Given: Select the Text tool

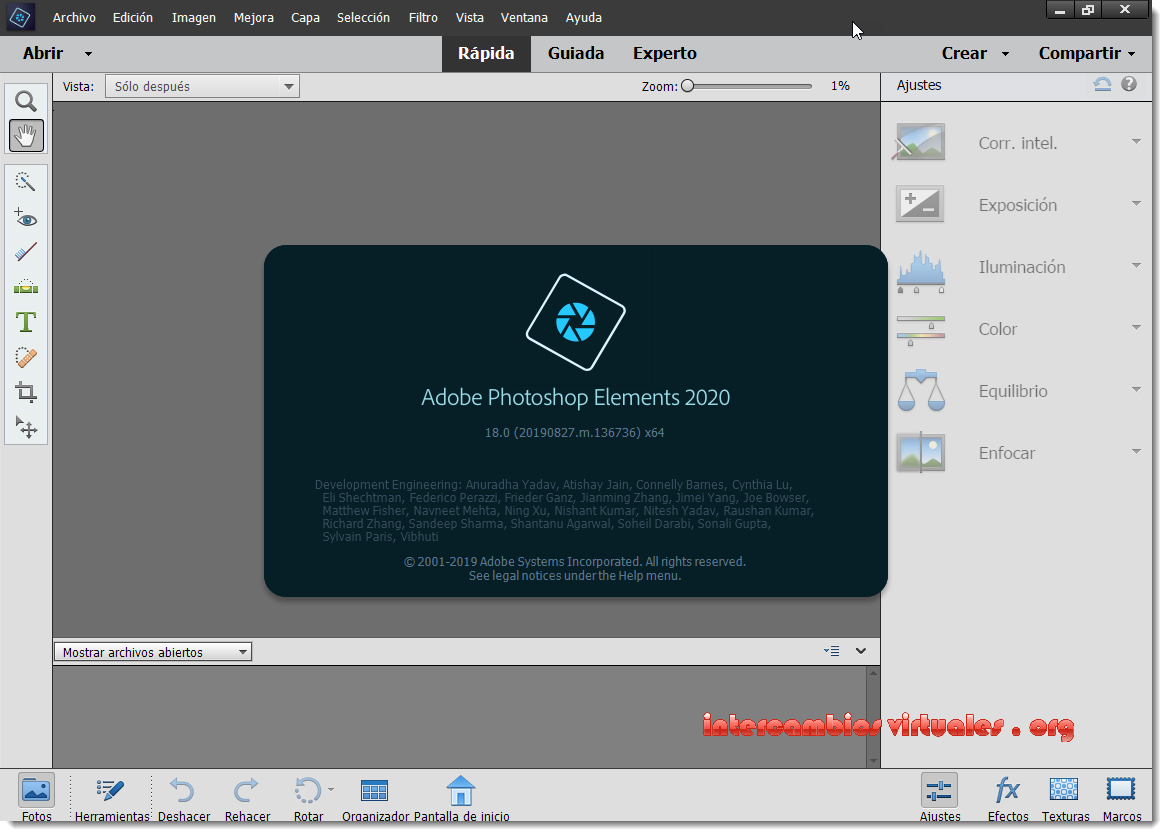Looking at the screenshot, I should pos(26,322).
